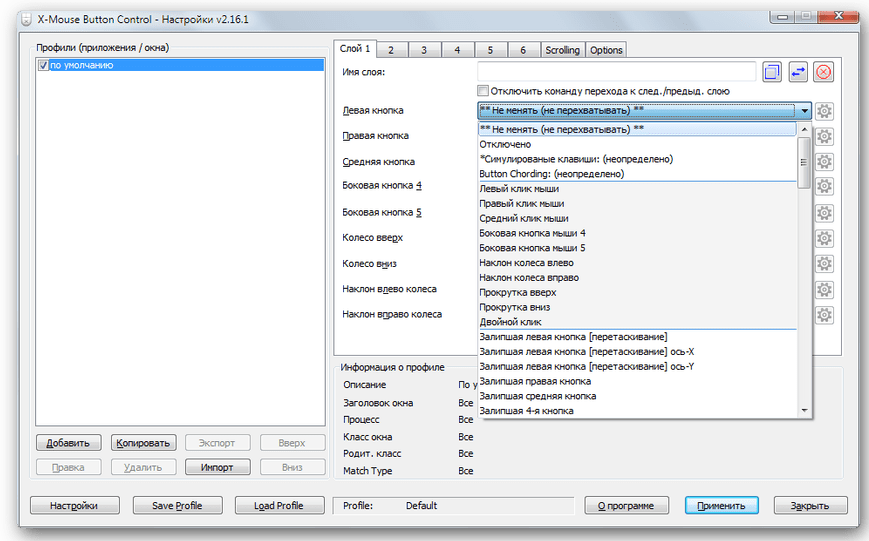Select 'Залипшая левая кнопка [перетаскивание] ось-Y'
Viewport: 869px width, 541px height.
(637, 366)
